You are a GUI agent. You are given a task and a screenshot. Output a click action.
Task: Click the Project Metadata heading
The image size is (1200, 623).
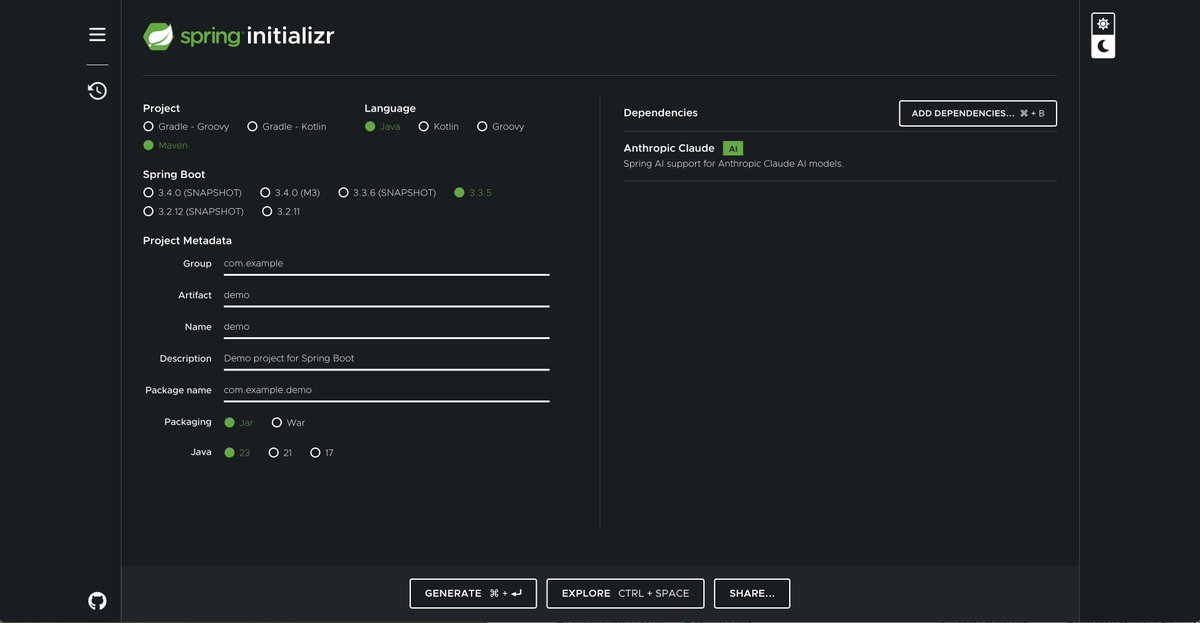coord(187,241)
